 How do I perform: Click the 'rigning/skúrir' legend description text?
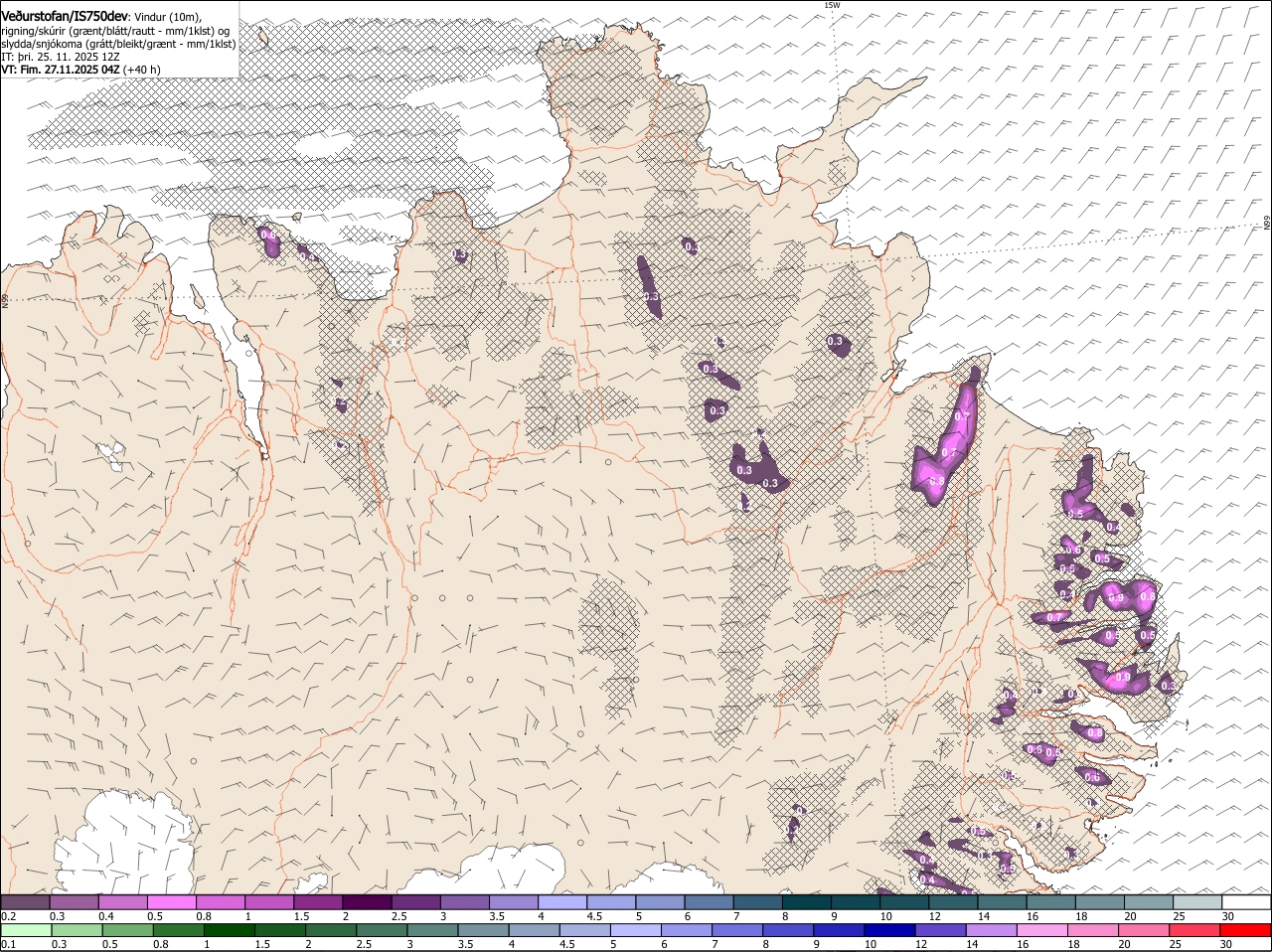point(34,31)
